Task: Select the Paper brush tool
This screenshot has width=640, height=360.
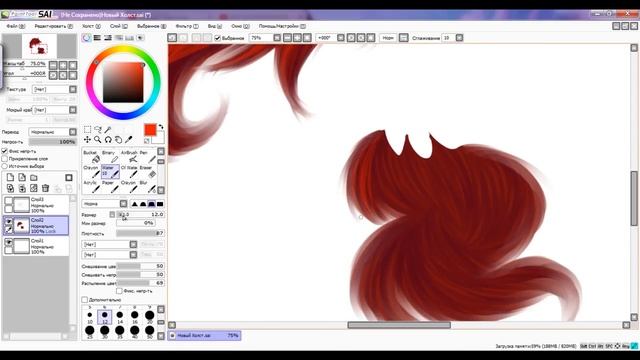Action: pyautogui.click(x=110, y=187)
